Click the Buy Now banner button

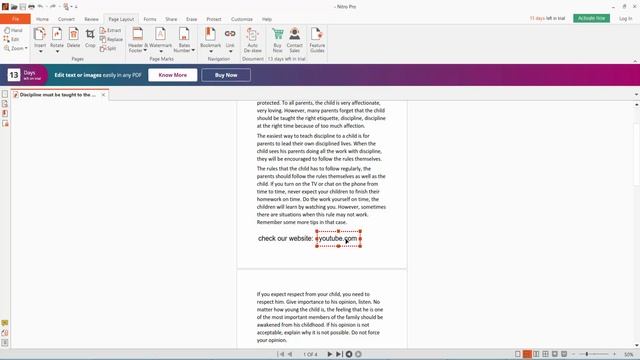226,75
